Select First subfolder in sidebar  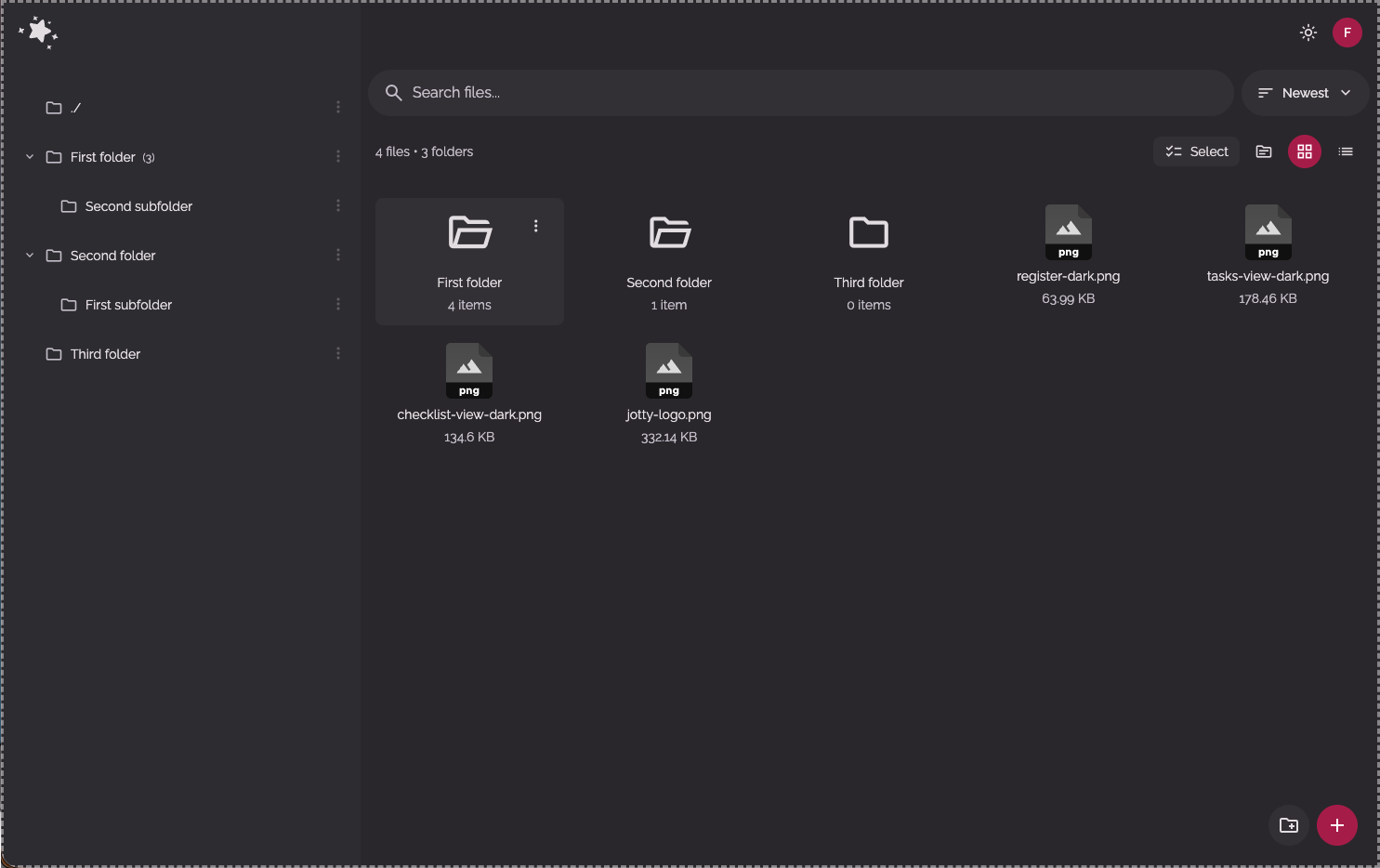tap(128, 305)
